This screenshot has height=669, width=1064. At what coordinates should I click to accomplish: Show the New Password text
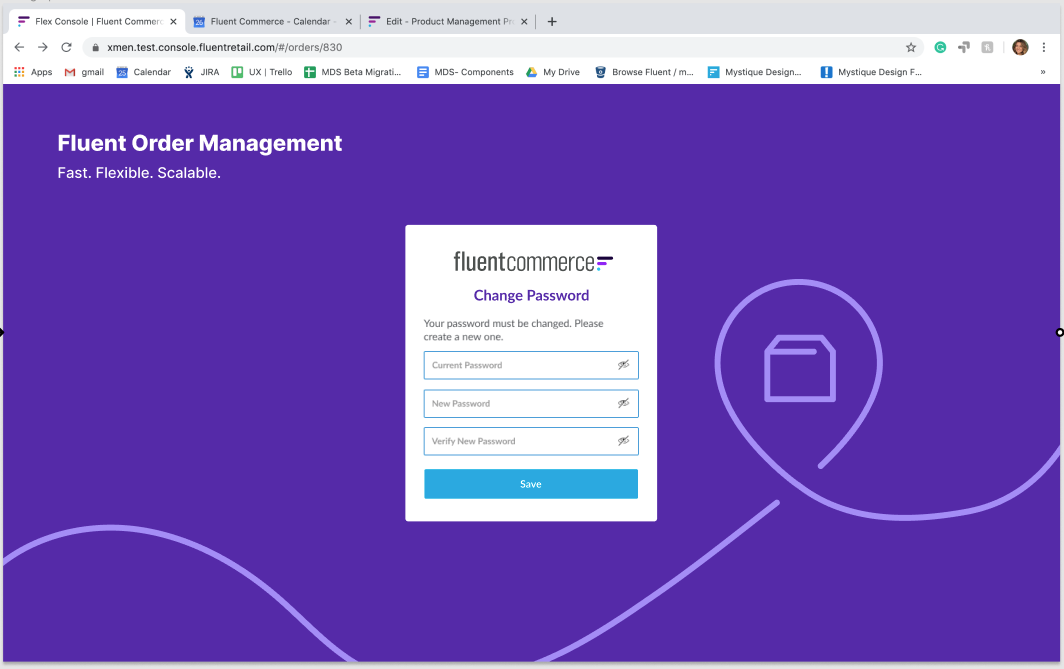tap(623, 403)
